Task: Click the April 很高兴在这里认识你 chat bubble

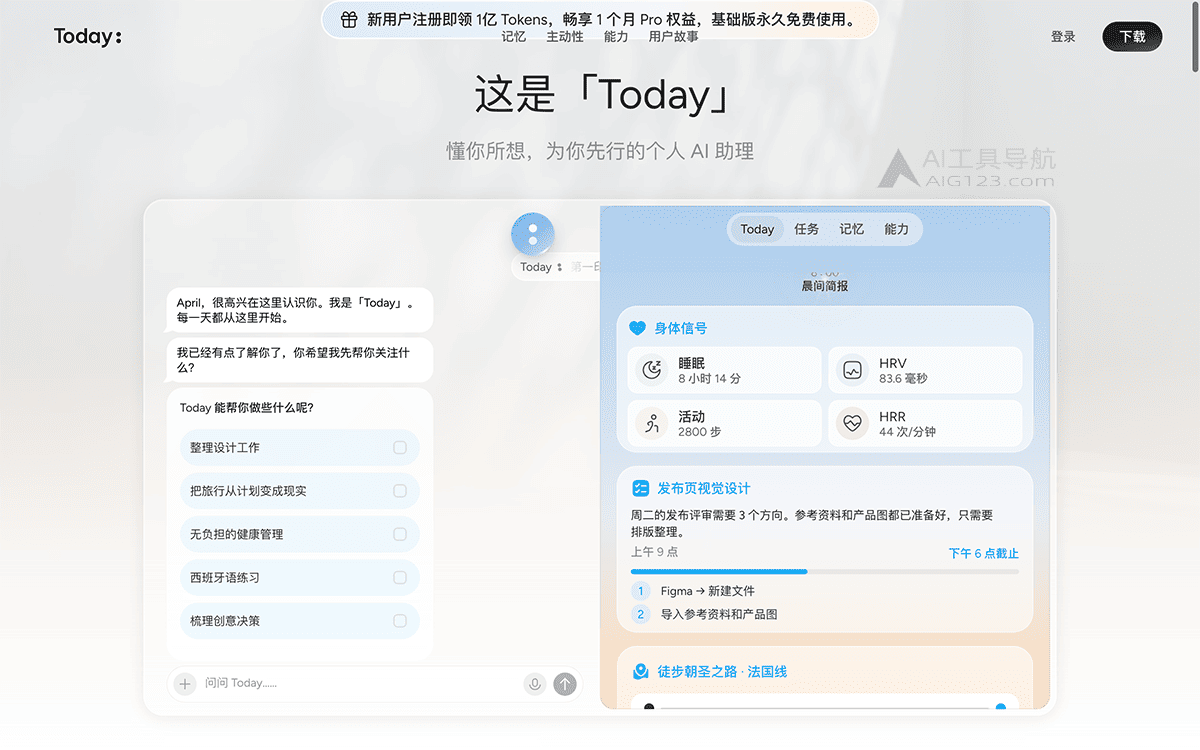Action: point(299,310)
